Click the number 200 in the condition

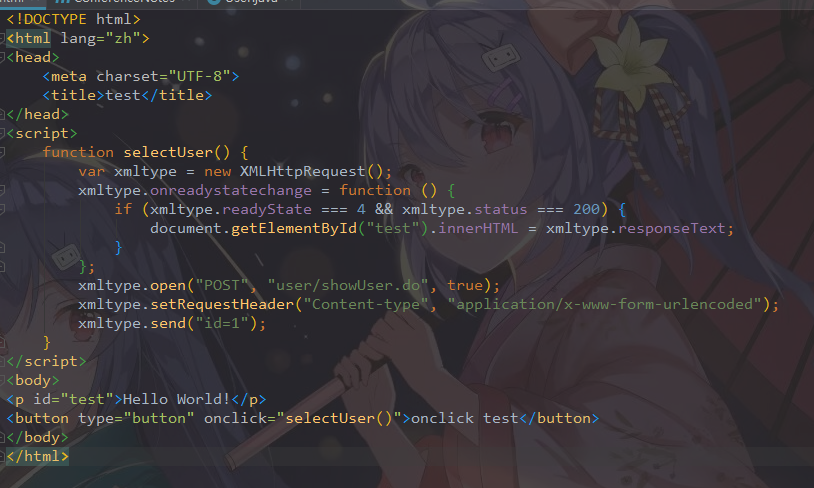coord(586,210)
